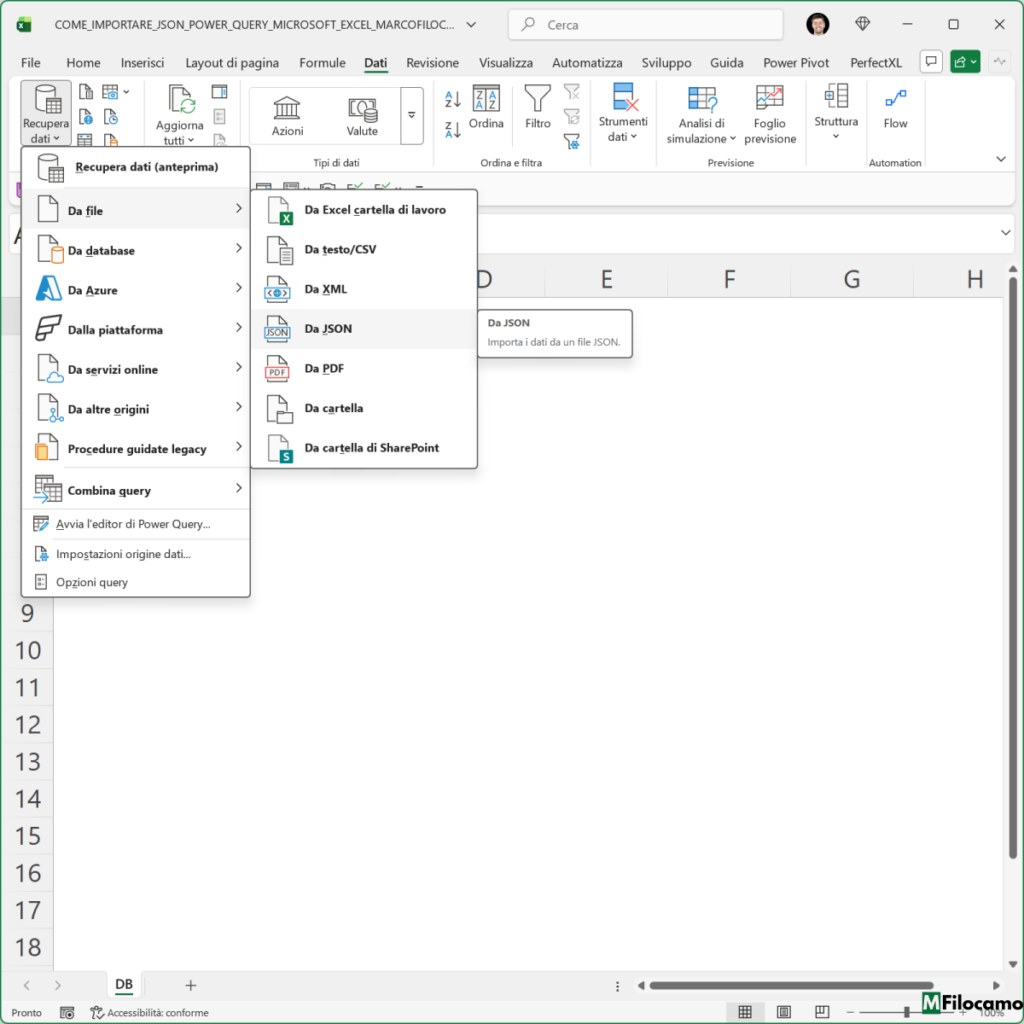Open the Da Azure submenu
Viewport: 1024px width, 1024px height.
[x=136, y=289]
